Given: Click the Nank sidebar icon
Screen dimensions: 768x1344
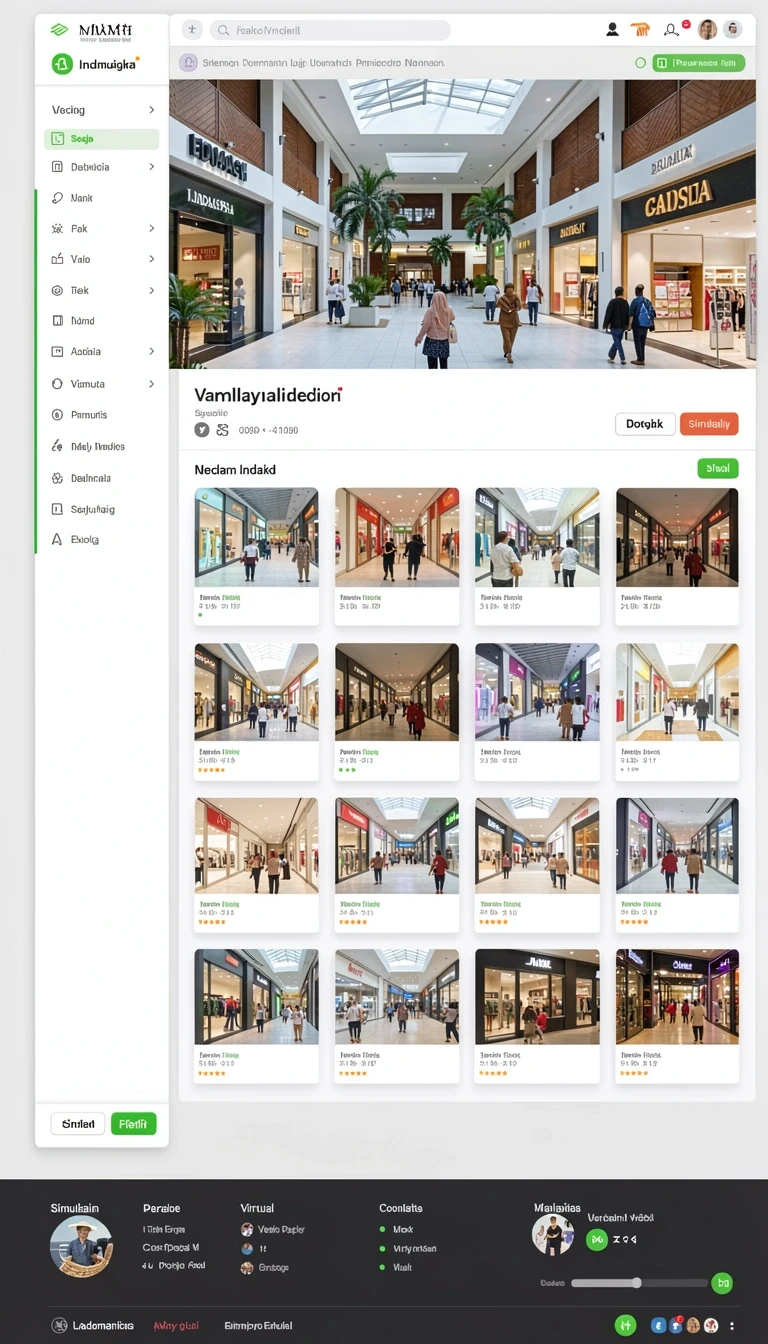Looking at the screenshot, I should pyautogui.click(x=57, y=198).
